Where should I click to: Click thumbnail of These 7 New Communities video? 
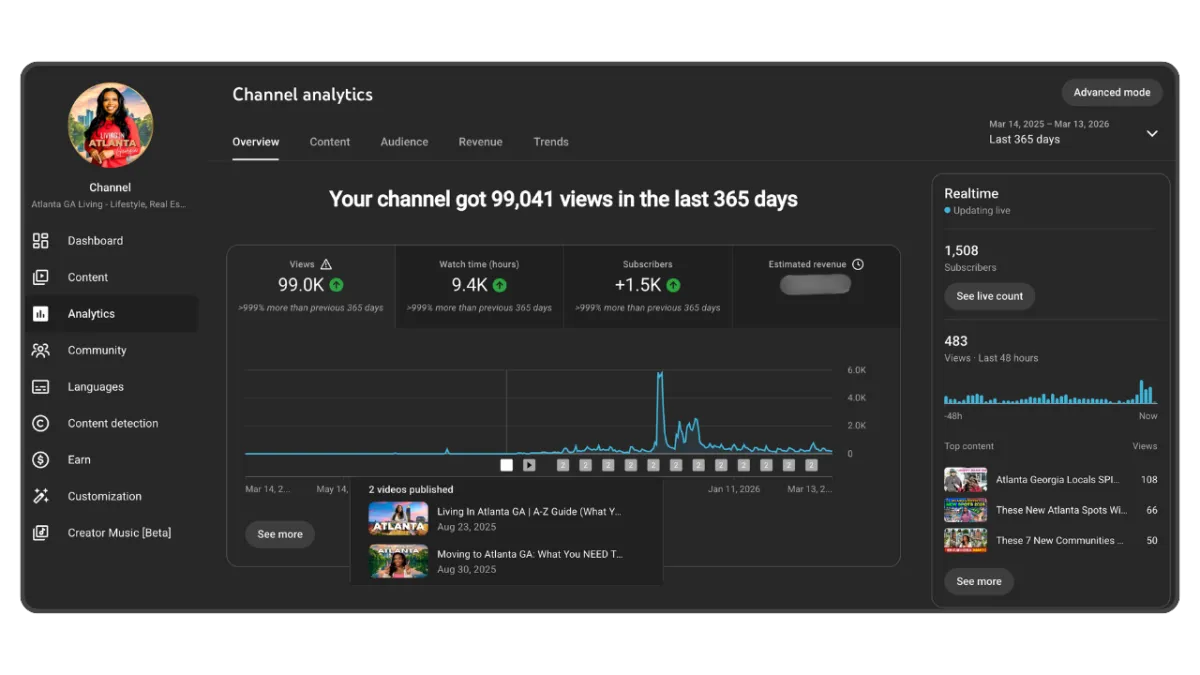click(965, 540)
